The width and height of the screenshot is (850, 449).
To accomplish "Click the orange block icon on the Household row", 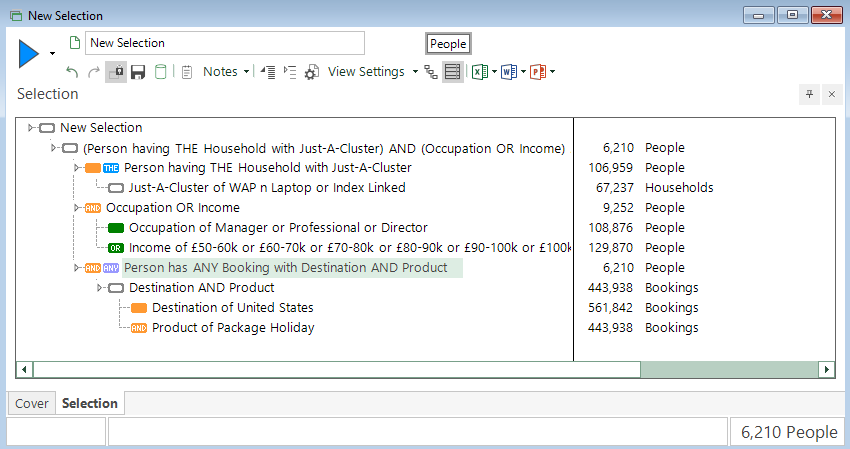I will pyautogui.click(x=93, y=168).
